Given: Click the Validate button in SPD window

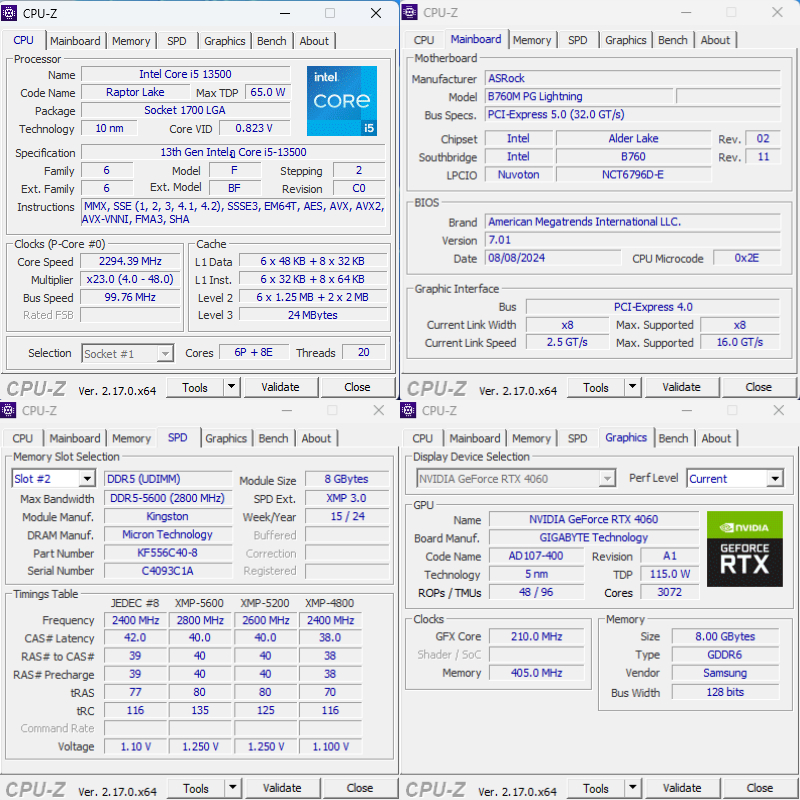Looking at the screenshot, I should (282, 788).
